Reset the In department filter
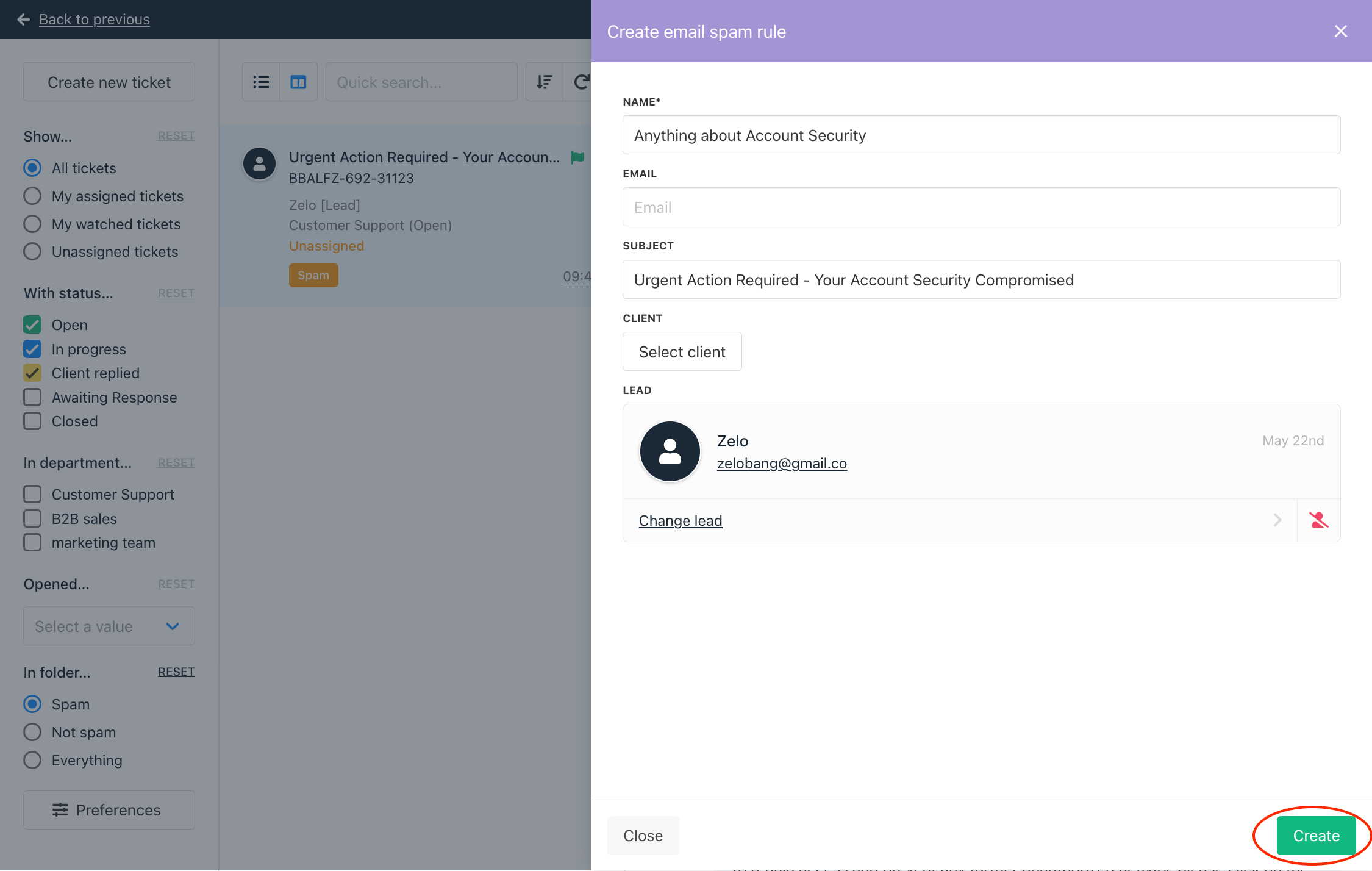The width and height of the screenshot is (1372, 871). point(176,462)
